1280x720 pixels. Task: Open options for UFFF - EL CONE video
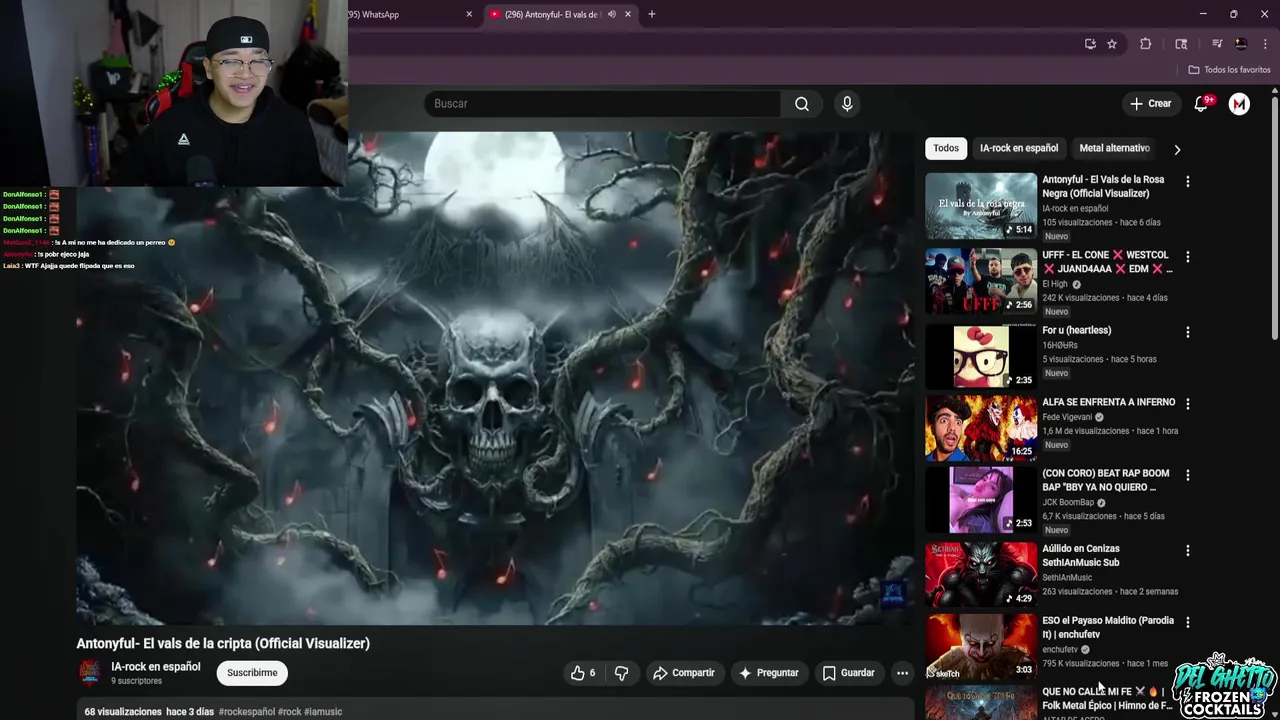1187,257
